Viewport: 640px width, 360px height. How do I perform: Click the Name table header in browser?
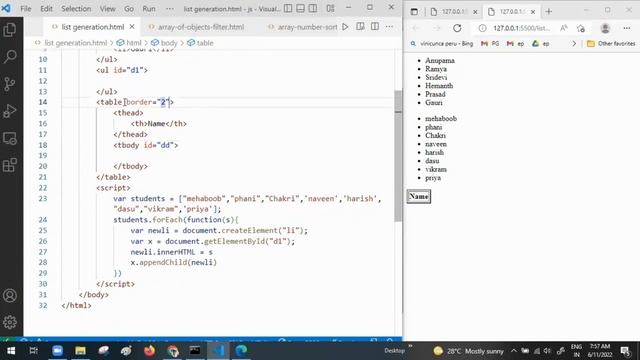419,196
